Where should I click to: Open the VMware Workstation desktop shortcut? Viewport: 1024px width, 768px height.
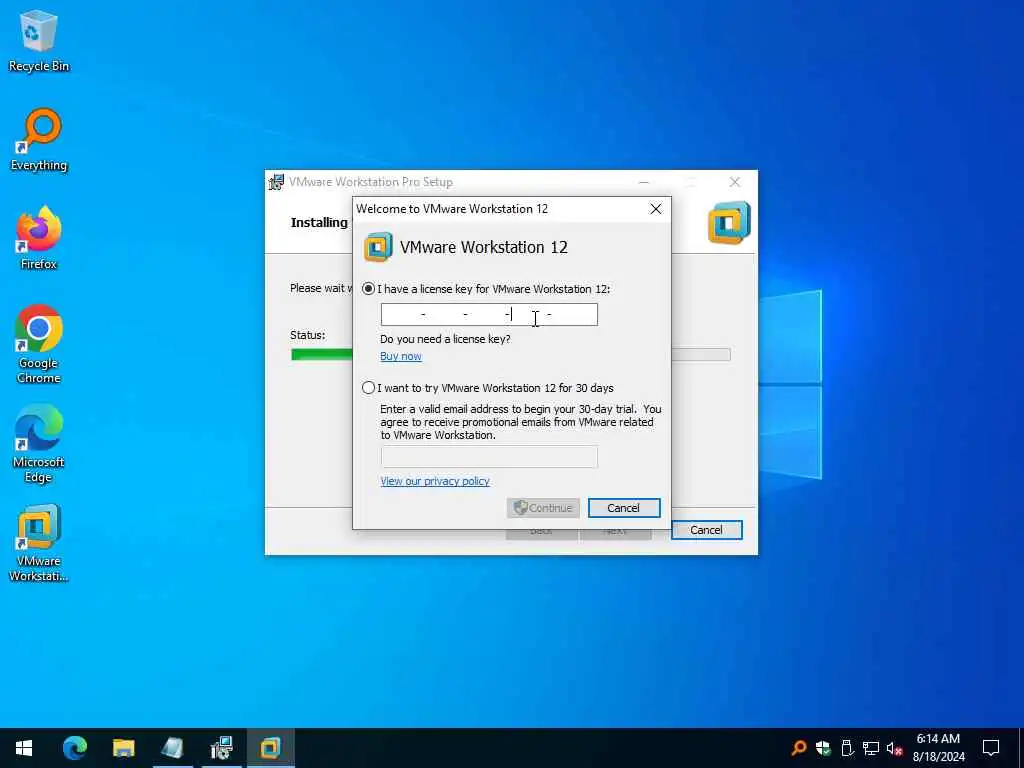point(39,543)
